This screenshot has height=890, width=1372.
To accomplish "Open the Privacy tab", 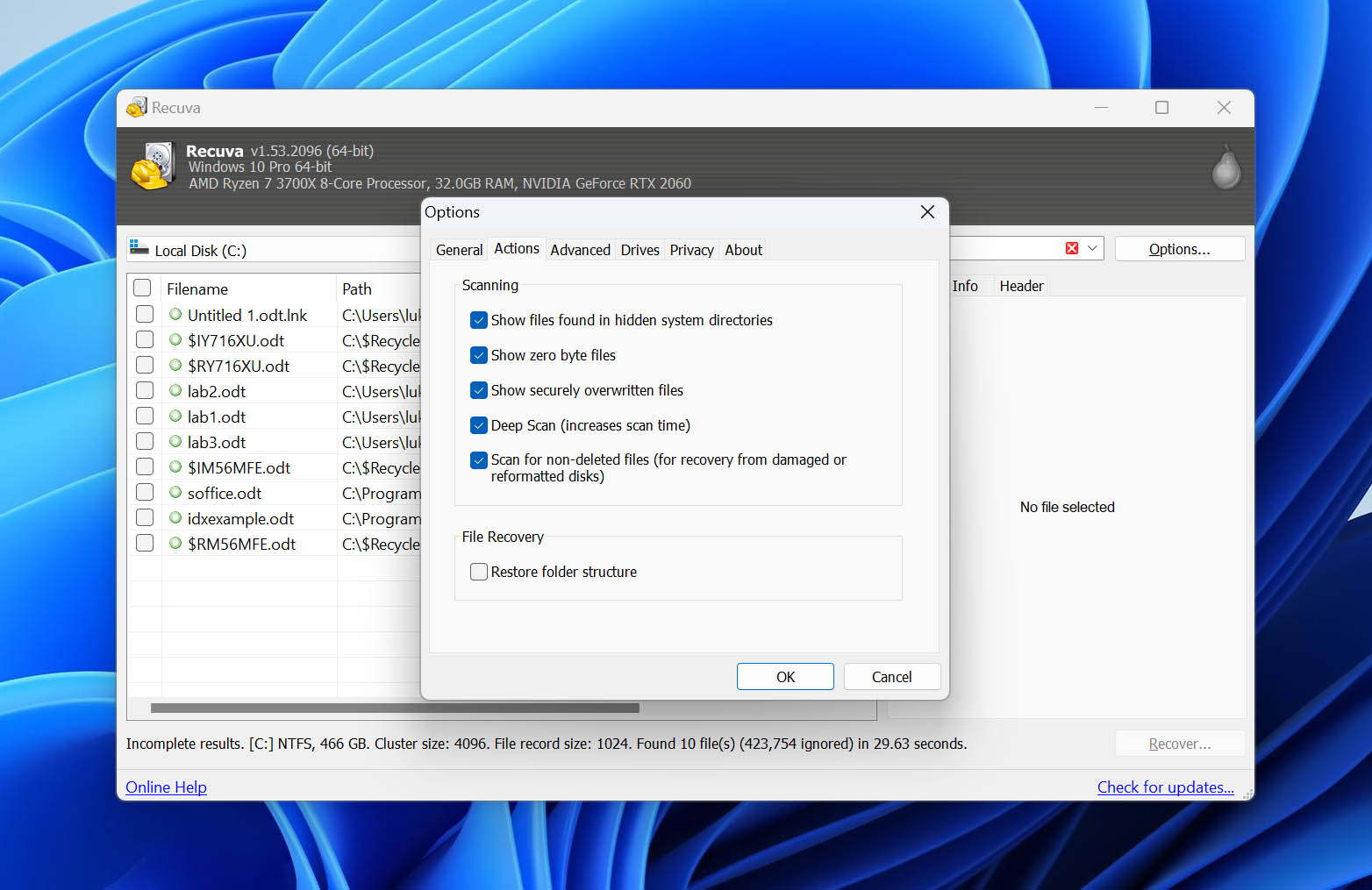I will [x=691, y=250].
